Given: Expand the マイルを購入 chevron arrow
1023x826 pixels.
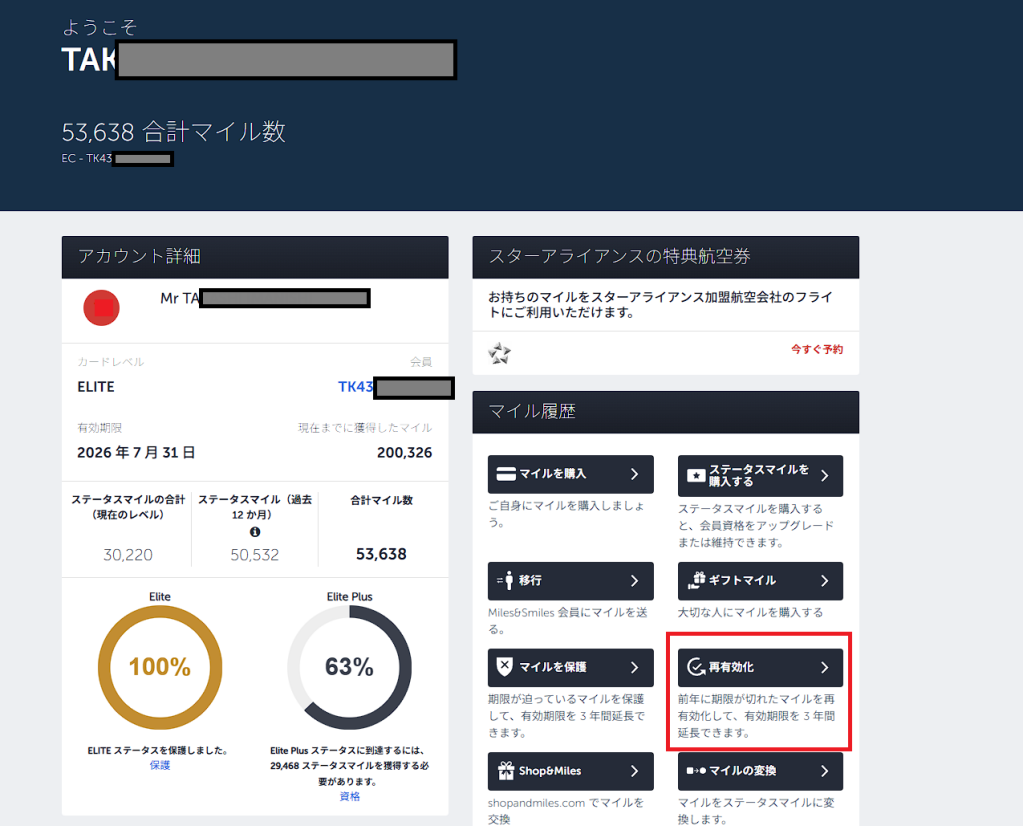Looking at the screenshot, I should click(x=634, y=474).
